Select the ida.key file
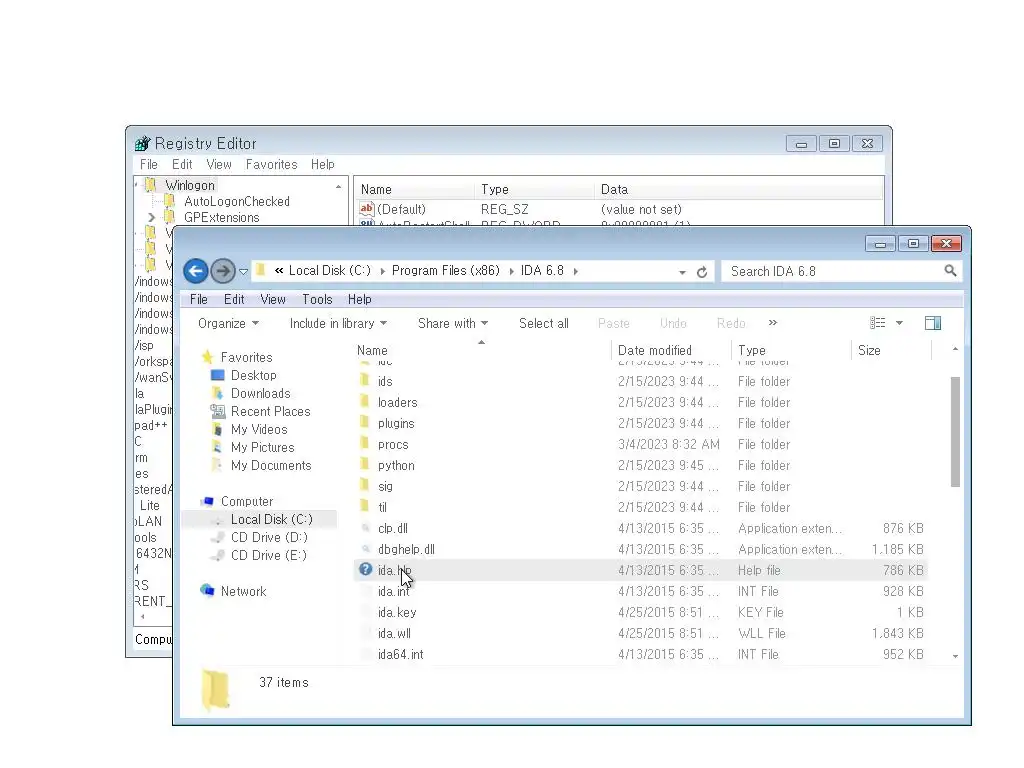The height and width of the screenshot is (768, 1024). coord(397,613)
